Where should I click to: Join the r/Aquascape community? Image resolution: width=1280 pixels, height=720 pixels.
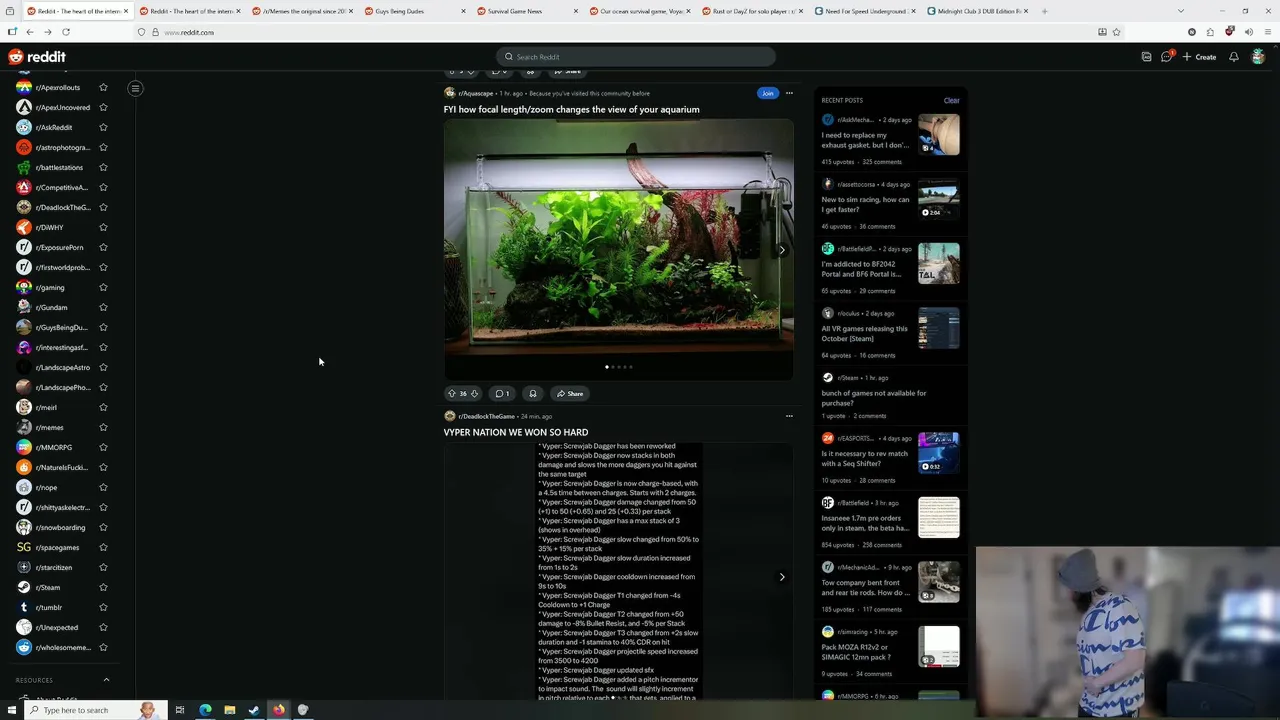[x=767, y=93]
